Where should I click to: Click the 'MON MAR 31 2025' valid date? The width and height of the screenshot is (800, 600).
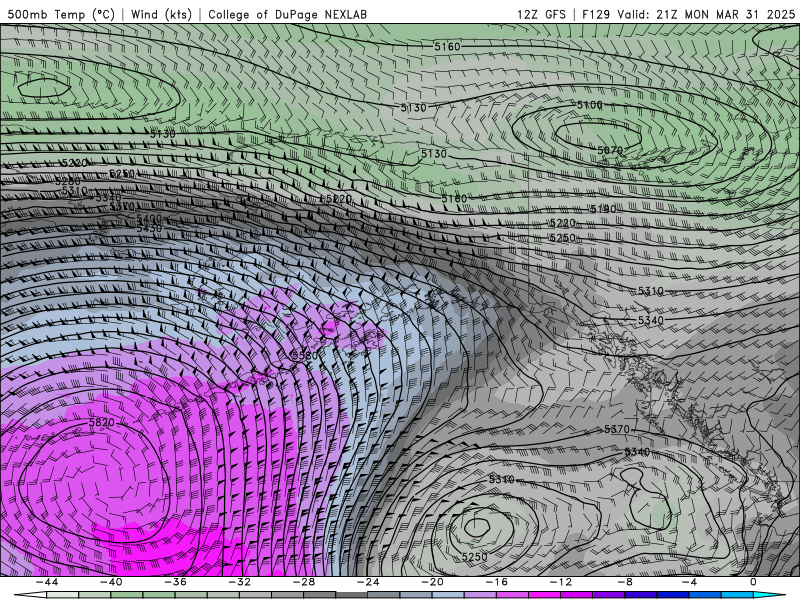tap(740, 14)
